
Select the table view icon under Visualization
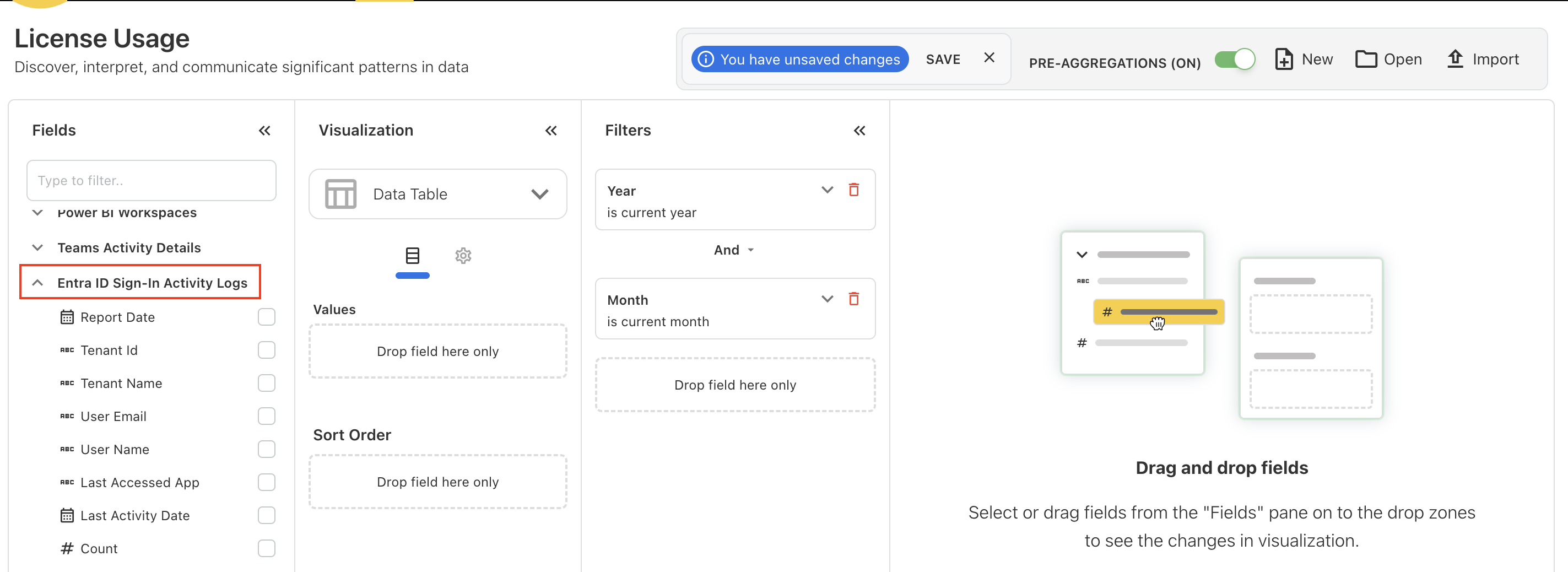413,256
